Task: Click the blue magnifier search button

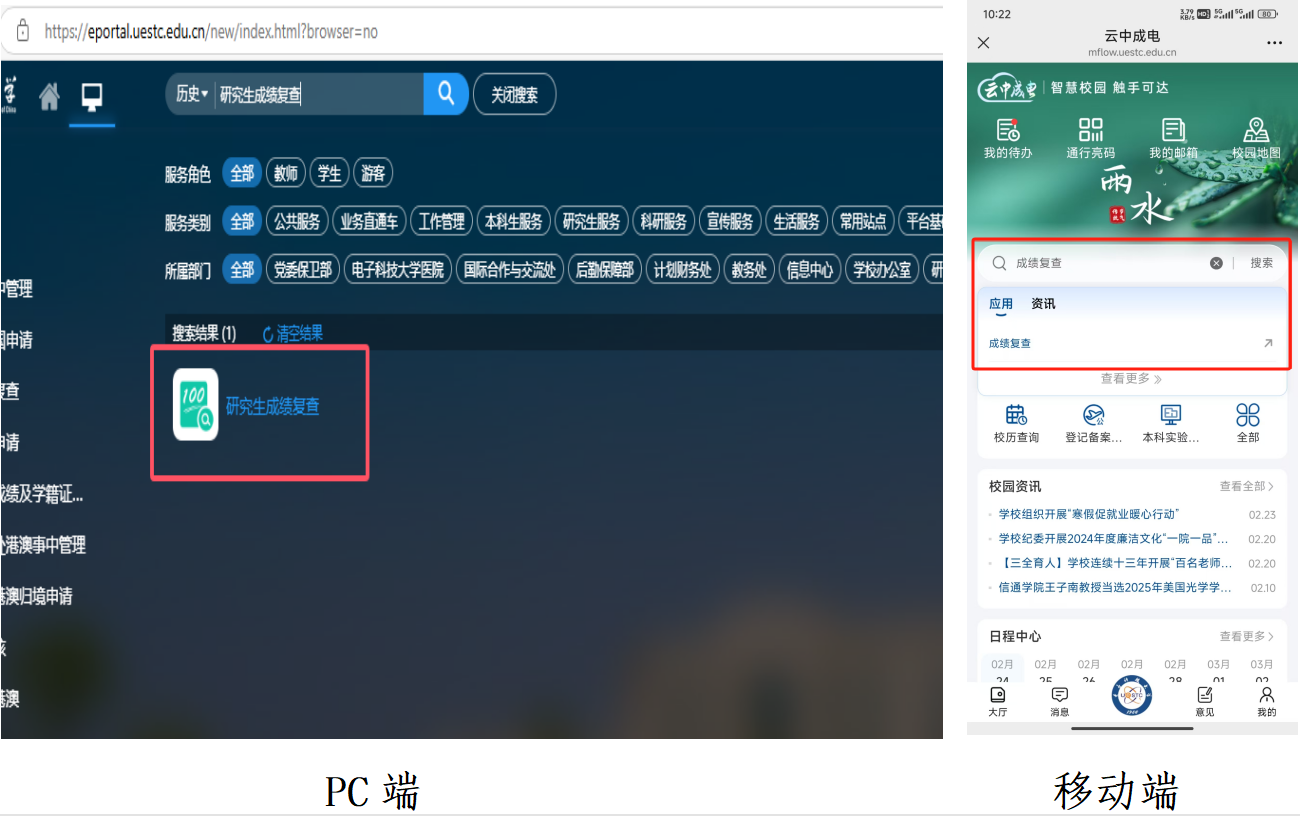Action: (x=445, y=94)
